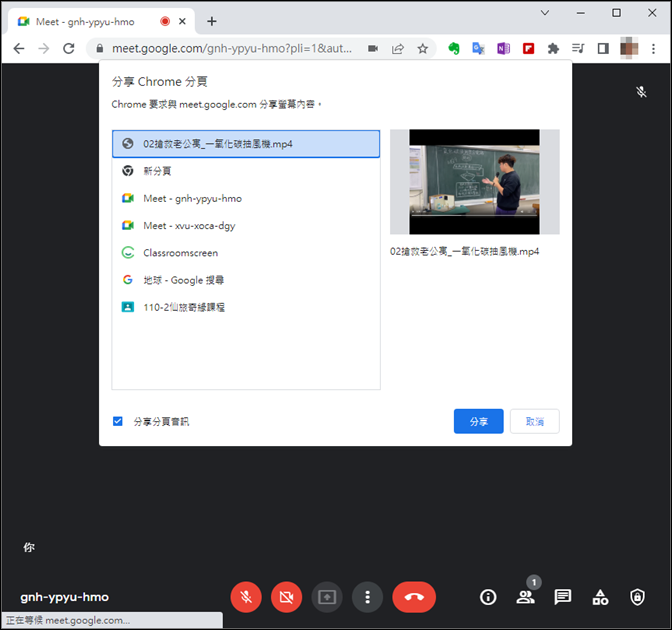Open the media control playlist icon
The height and width of the screenshot is (630, 672).
[578, 48]
